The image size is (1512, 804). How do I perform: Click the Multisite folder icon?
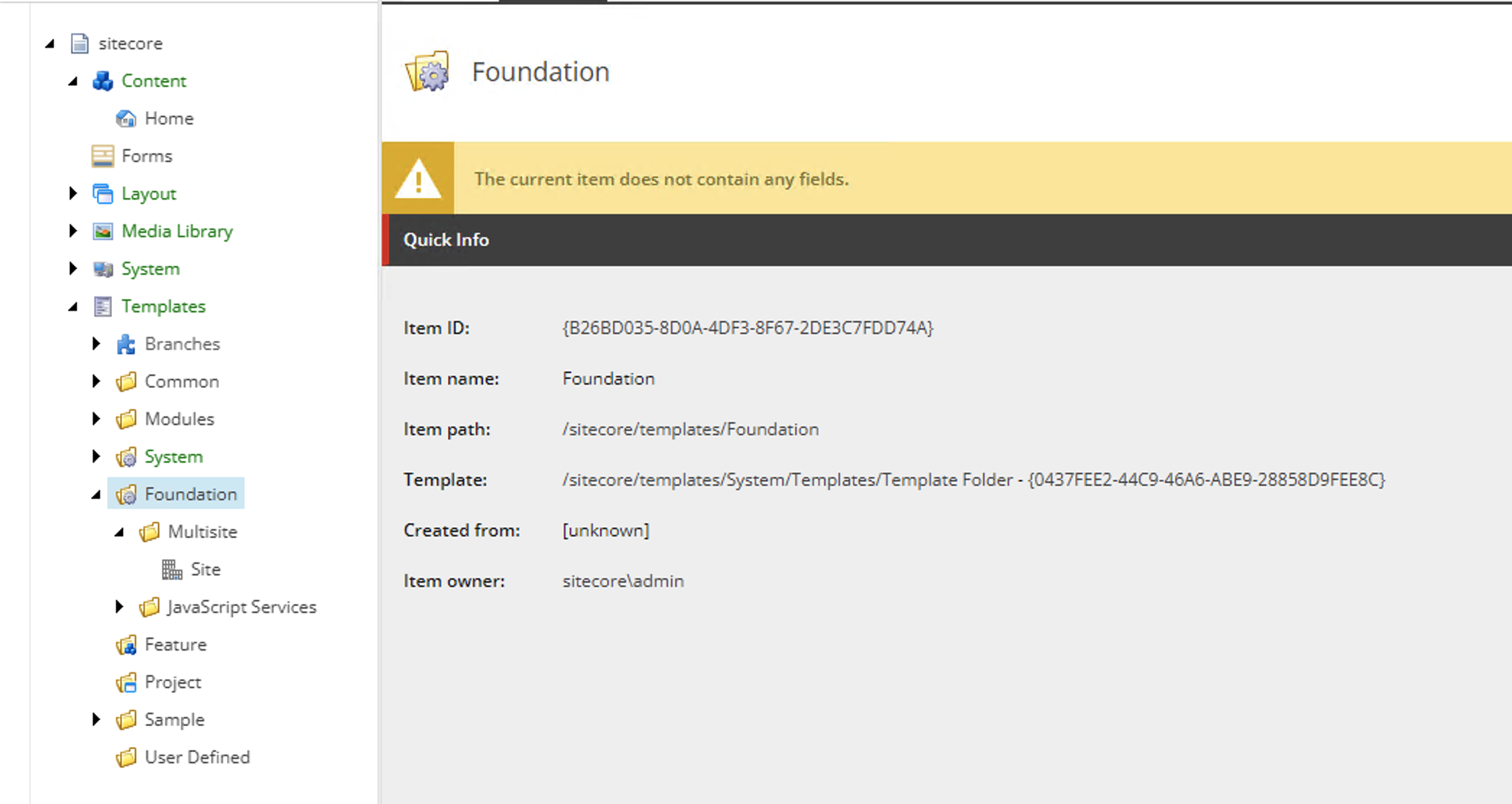[149, 531]
